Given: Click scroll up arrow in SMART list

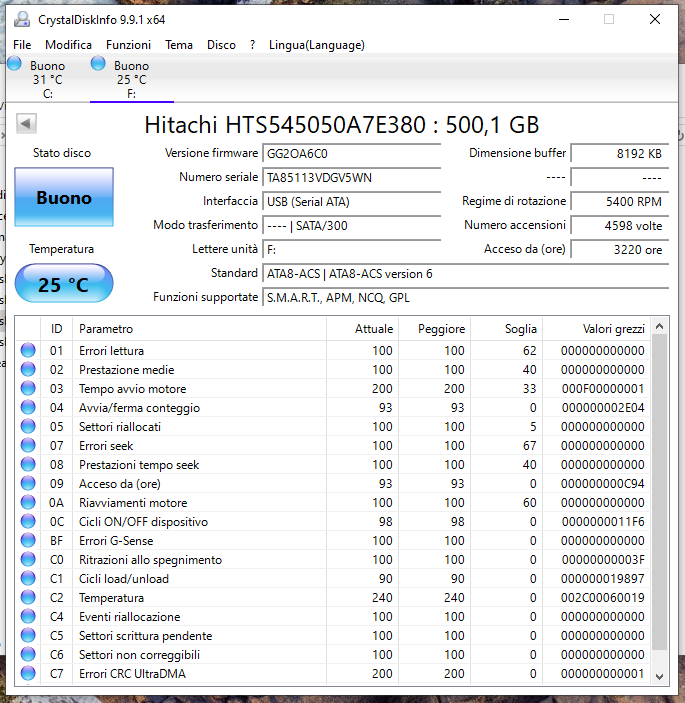Looking at the screenshot, I should 659,326.
